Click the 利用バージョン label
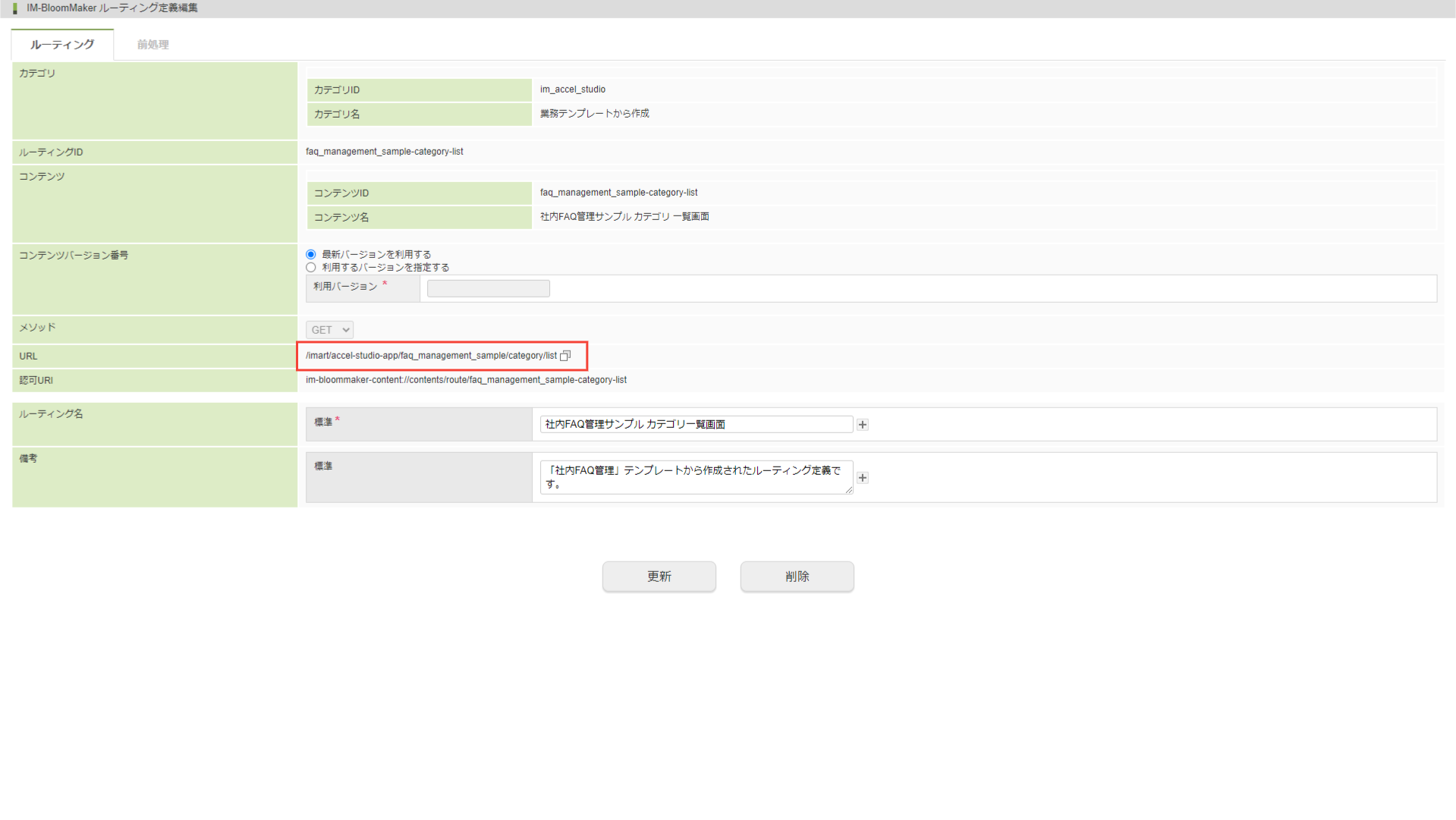 coord(345,287)
